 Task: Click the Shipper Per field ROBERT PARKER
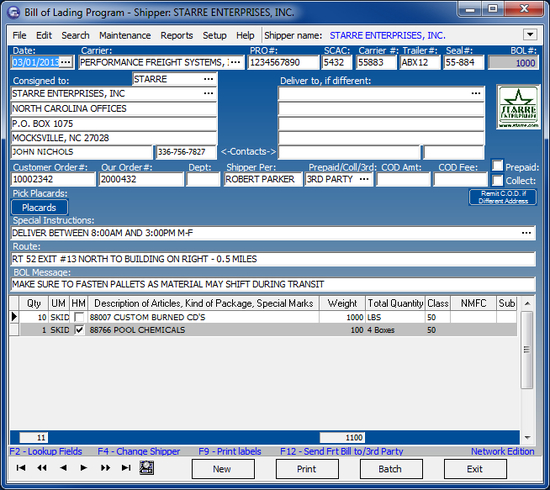click(x=263, y=180)
